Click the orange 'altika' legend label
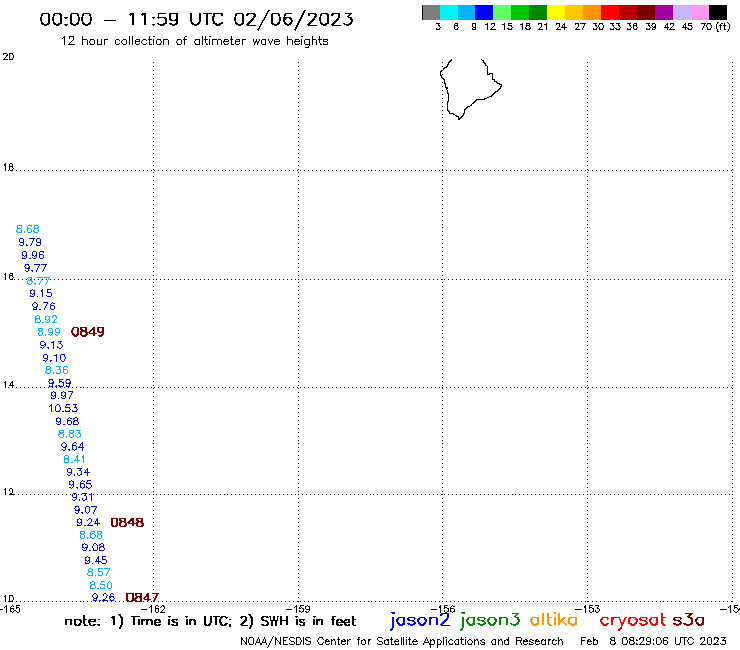740x650 pixels. (x=553, y=619)
